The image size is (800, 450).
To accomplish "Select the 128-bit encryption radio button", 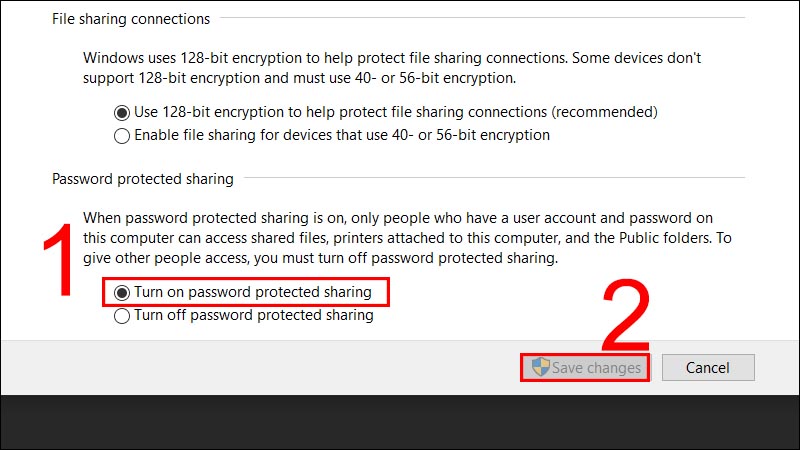I will click(122, 112).
